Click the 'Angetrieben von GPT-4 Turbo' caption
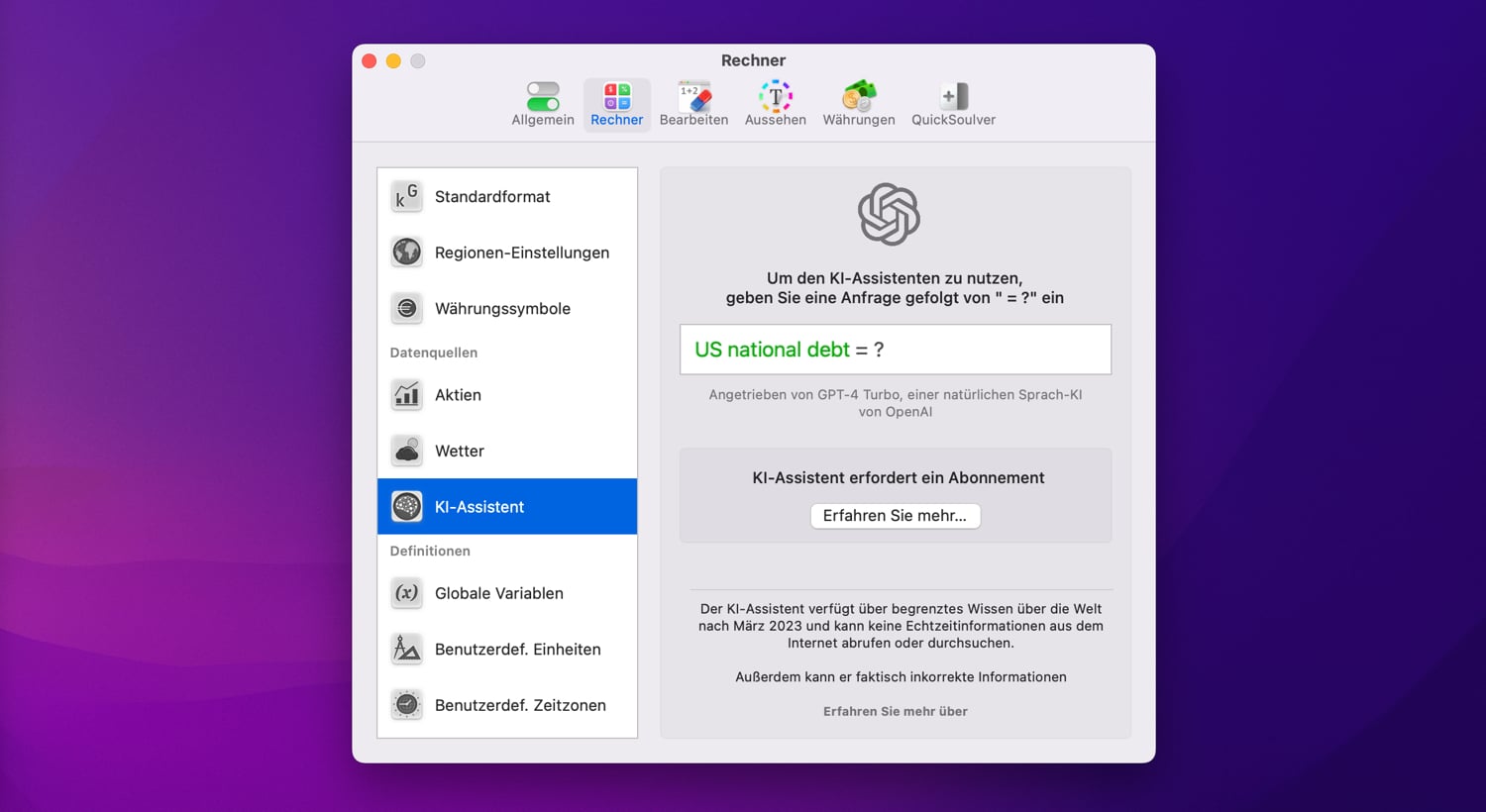The width and height of the screenshot is (1486, 812). [896, 403]
